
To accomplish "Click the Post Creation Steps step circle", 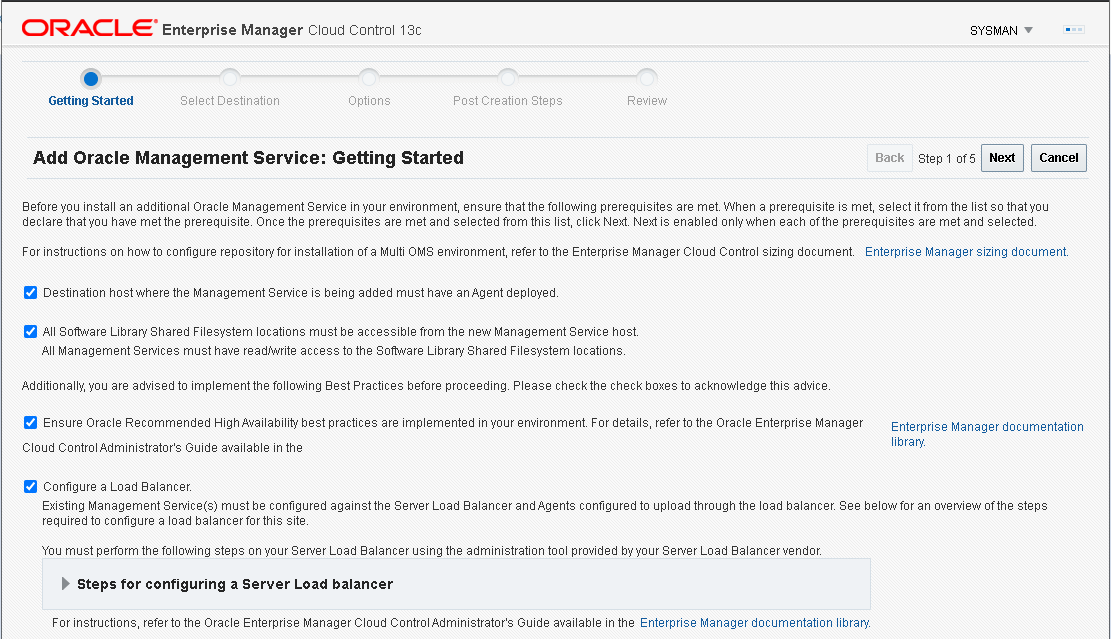I will pyautogui.click(x=508, y=78).
